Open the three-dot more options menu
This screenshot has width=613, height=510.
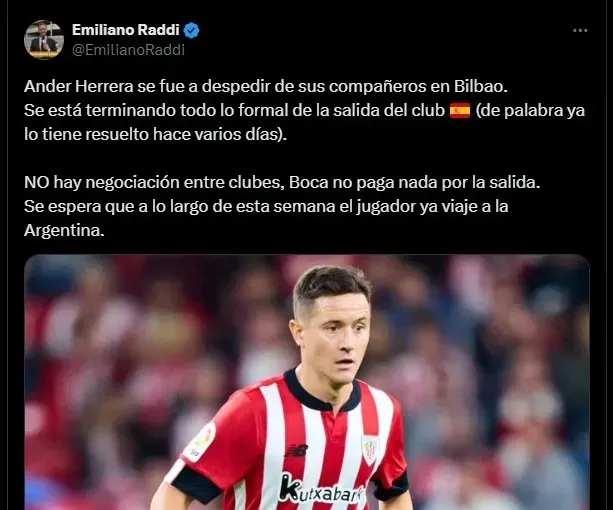[580, 30]
